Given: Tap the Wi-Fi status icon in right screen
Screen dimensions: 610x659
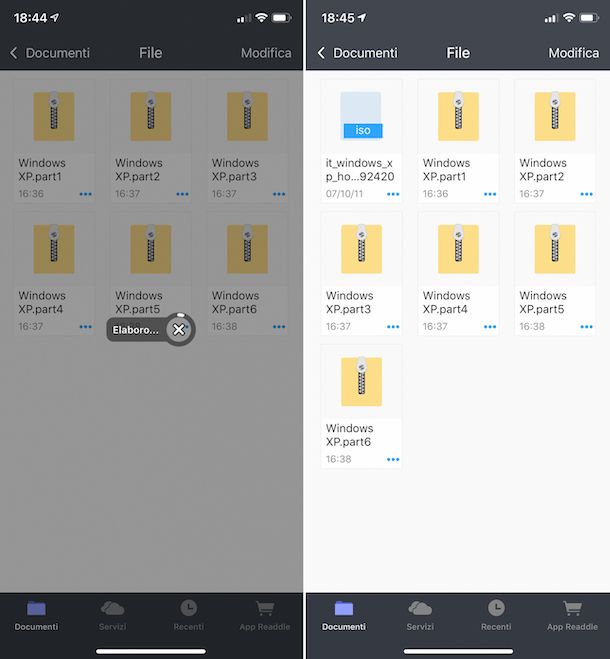Looking at the screenshot, I should pos(569,18).
